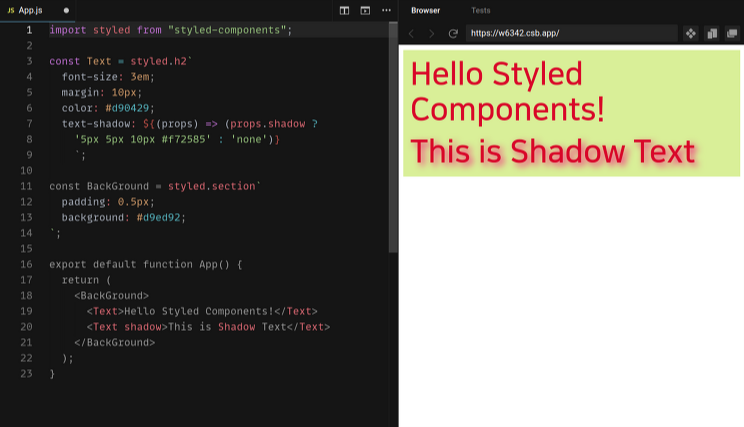744x427 pixels.
Task: Click line number 23 in gutter
Action: point(26,373)
